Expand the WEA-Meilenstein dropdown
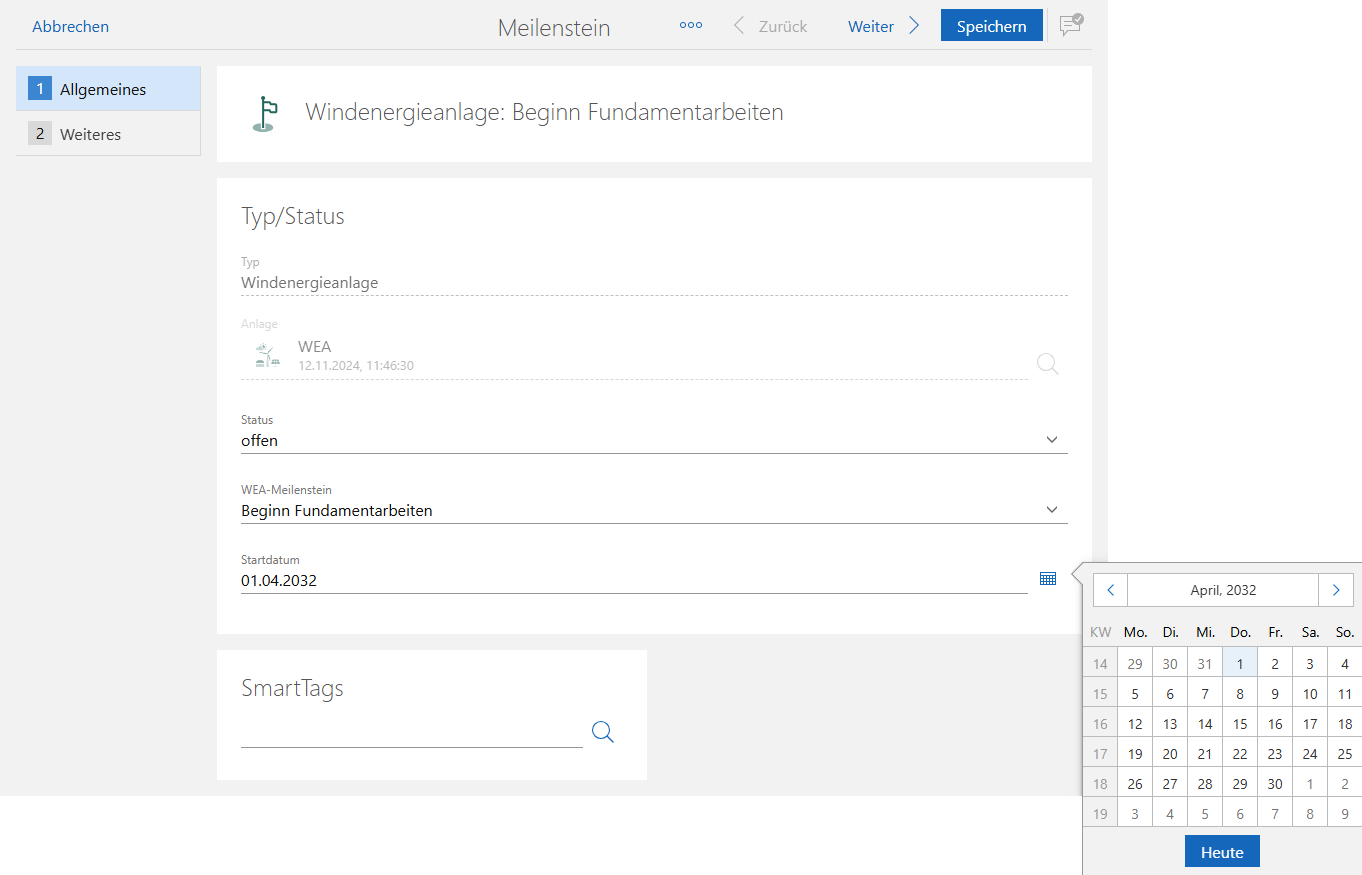 pyautogui.click(x=1051, y=510)
